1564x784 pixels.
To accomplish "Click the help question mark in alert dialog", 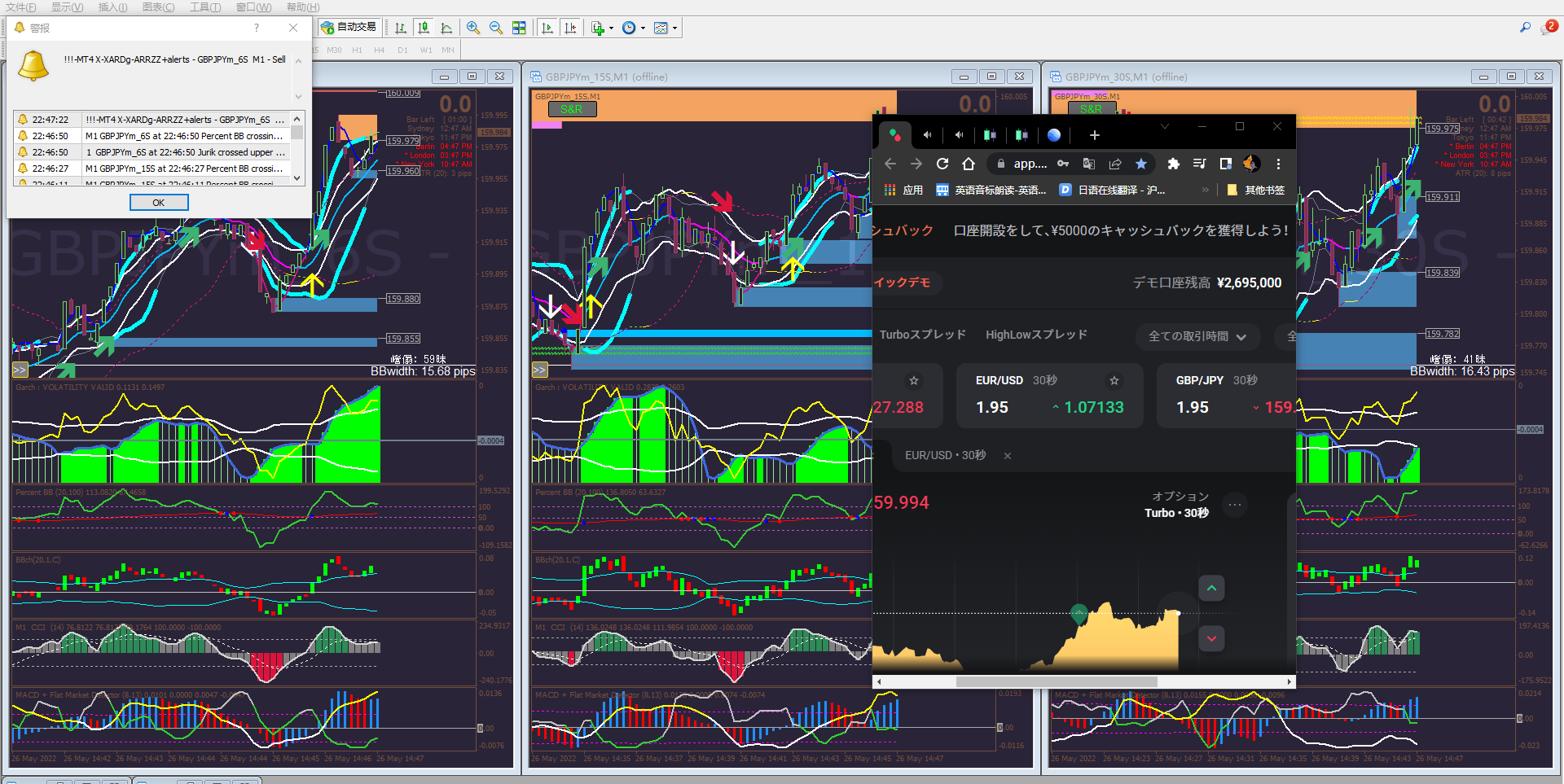I will (x=257, y=28).
